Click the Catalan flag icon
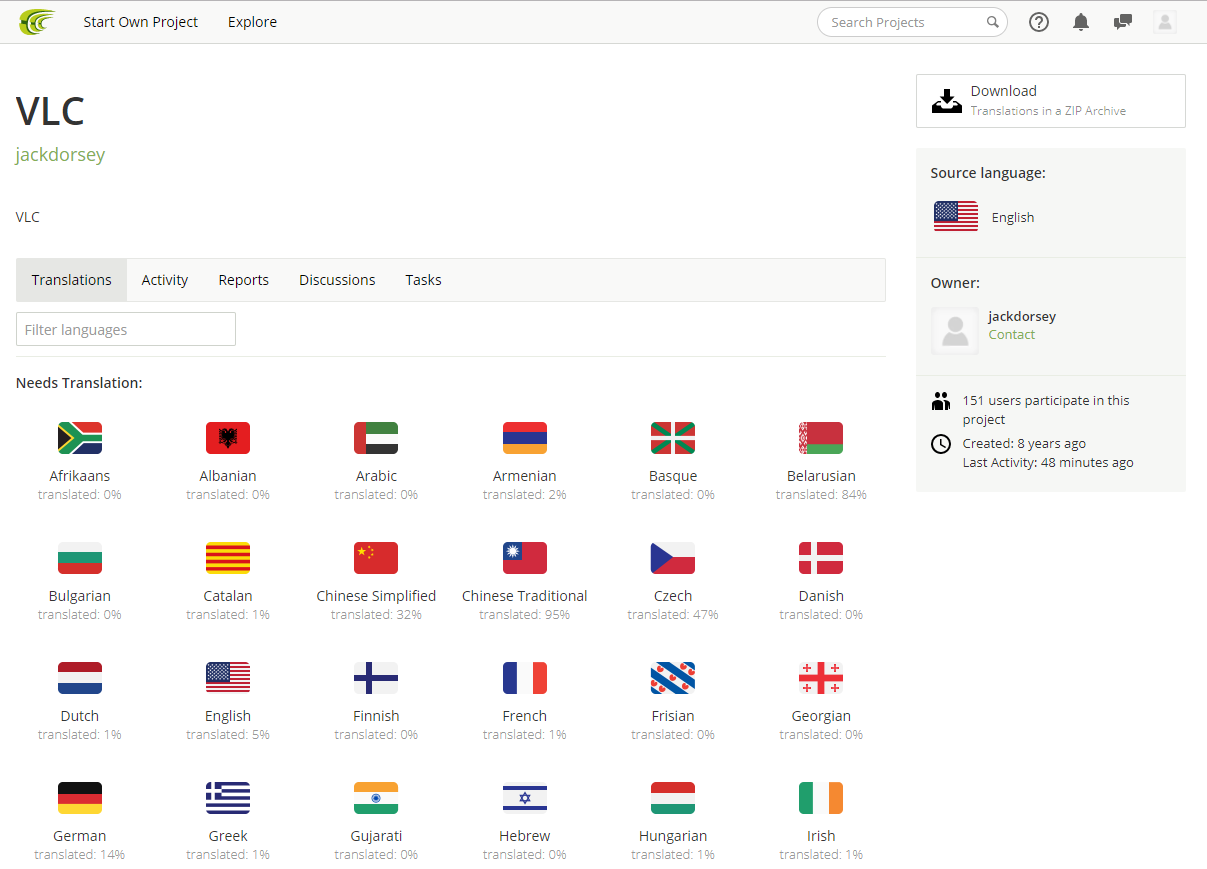This screenshot has width=1207, height=869. 228,558
